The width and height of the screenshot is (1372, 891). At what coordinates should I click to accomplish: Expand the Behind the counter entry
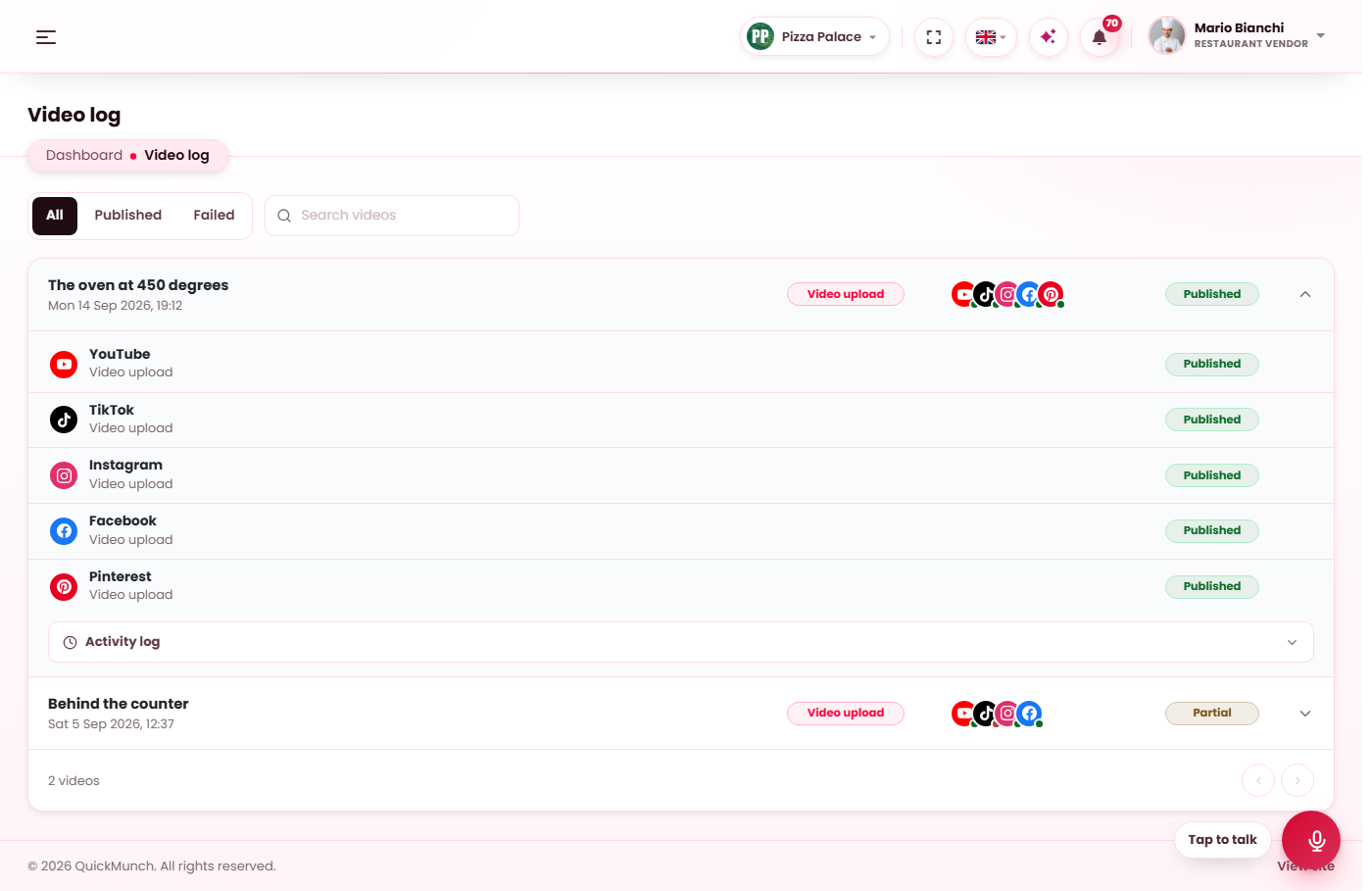click(x=1305, y=714)
